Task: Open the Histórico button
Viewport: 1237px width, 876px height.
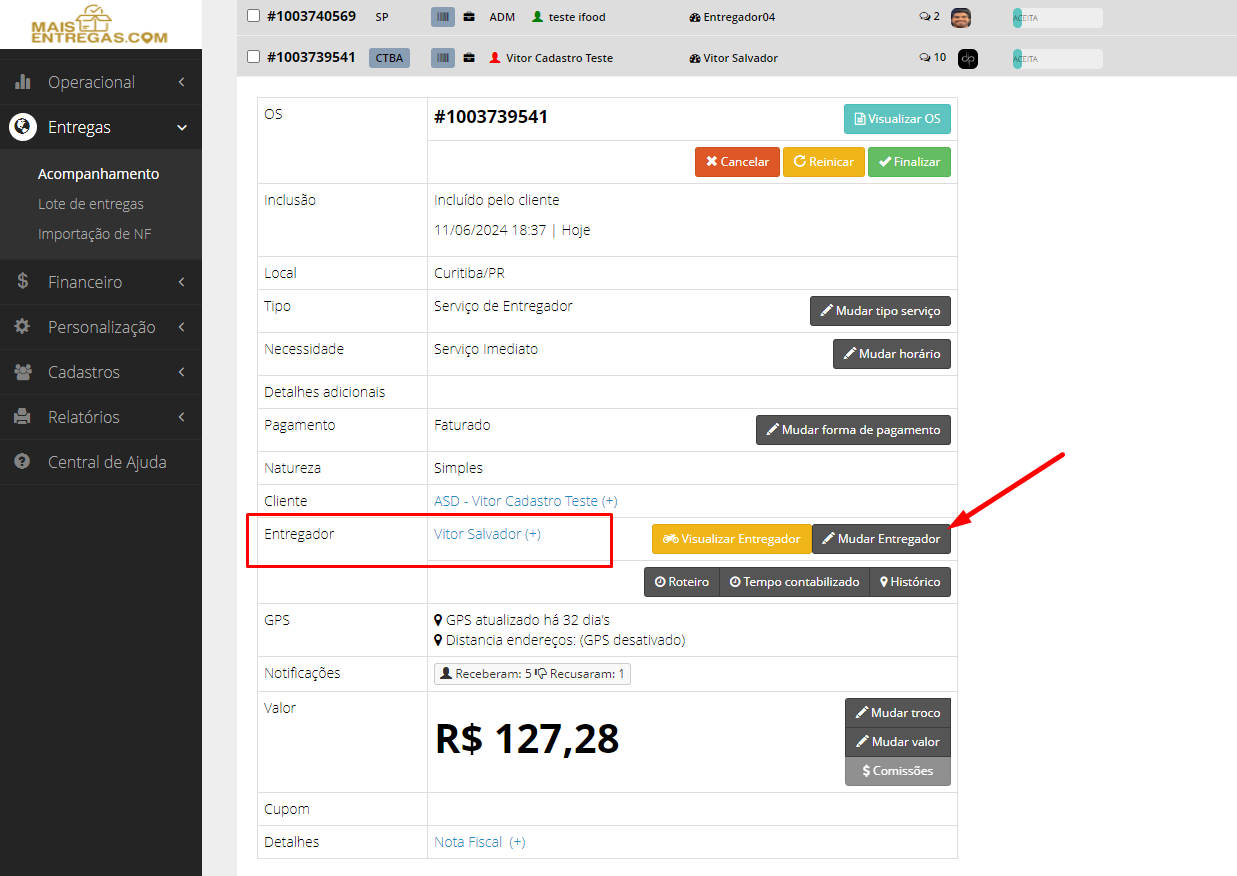Action: (x=910, y=582)
